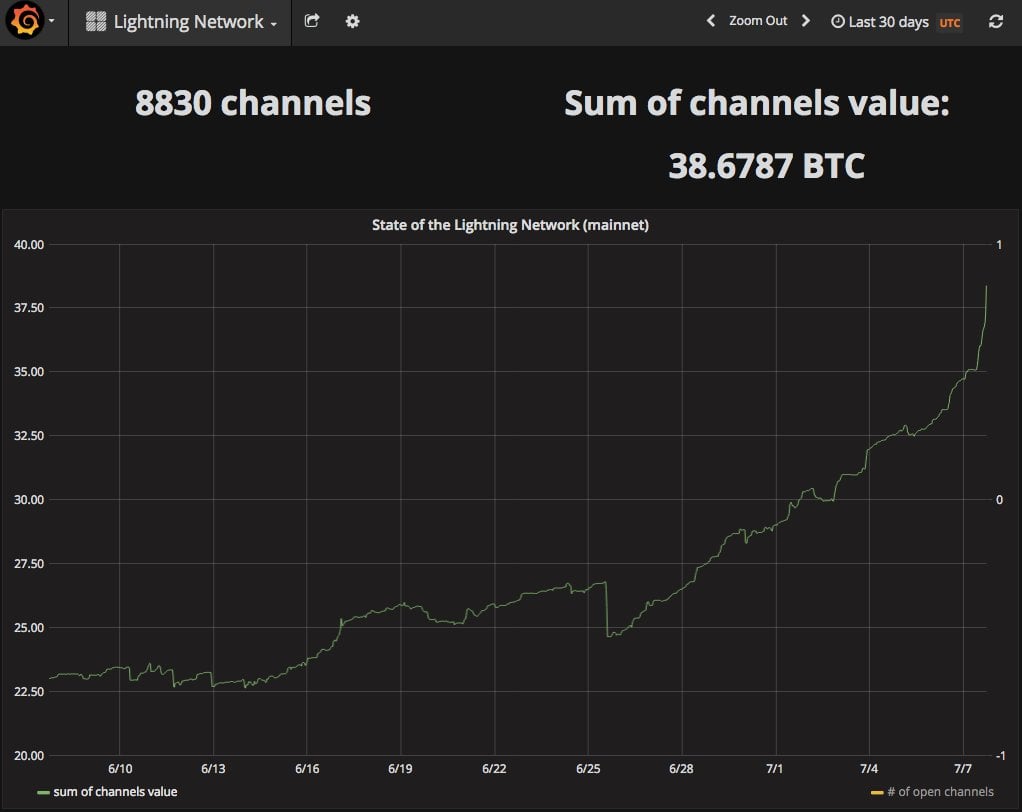The height and width of the screenshot is (812, 1022).
Task: Click the 27.50 y-axis label
Action: click(29, 564)
